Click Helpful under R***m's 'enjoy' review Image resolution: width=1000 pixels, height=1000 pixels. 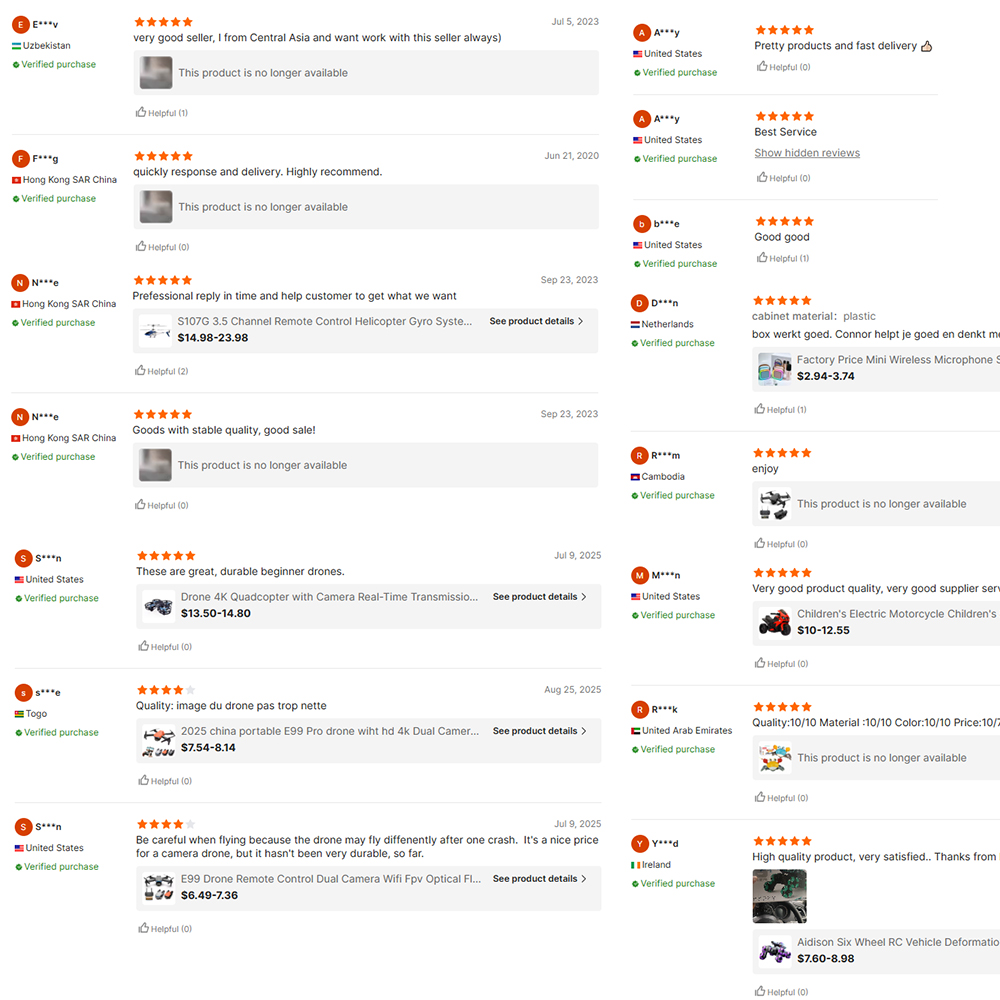click(781, 544)
